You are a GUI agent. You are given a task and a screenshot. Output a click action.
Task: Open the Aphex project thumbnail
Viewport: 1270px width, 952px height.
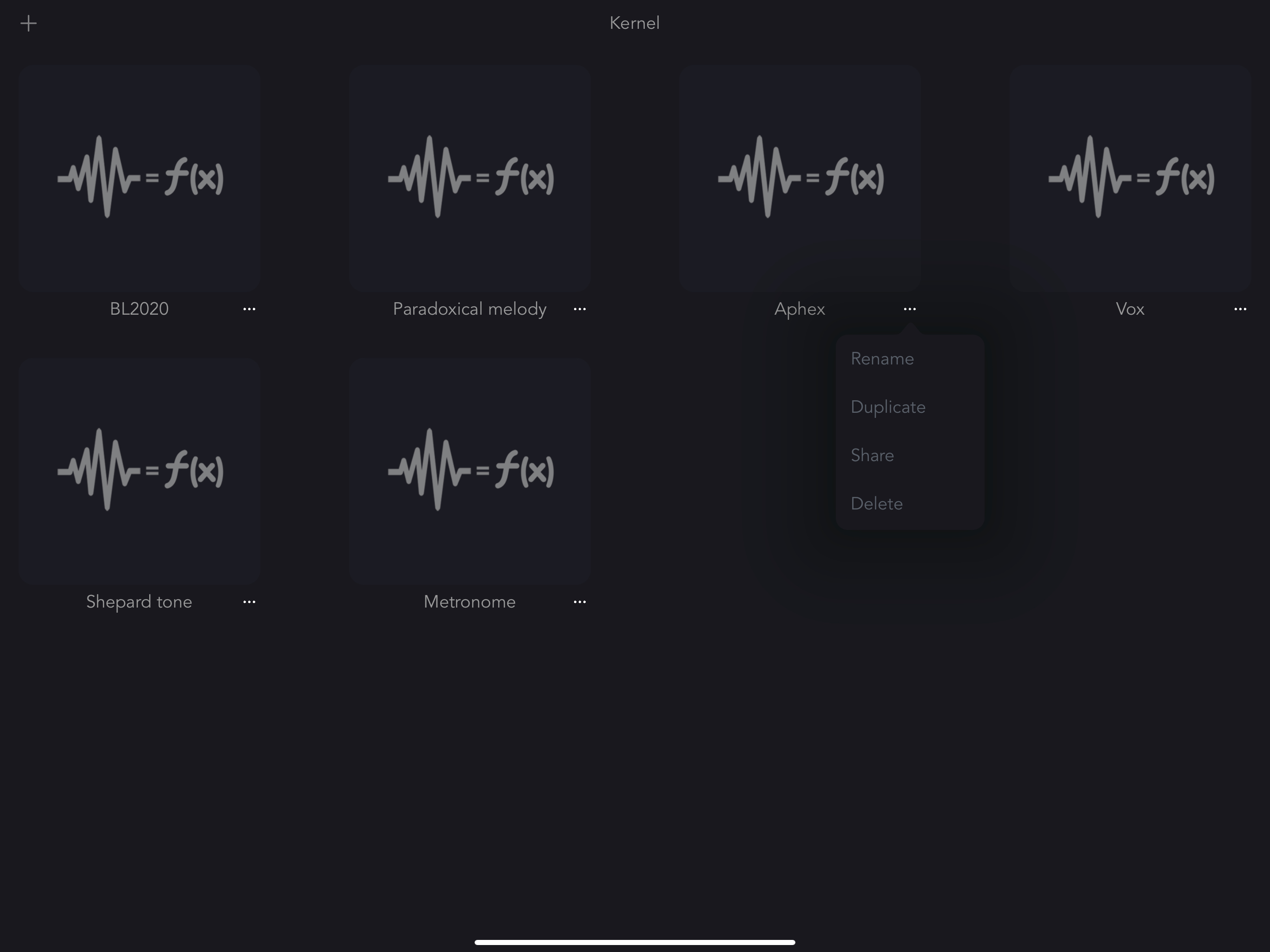tap(800, 178)
